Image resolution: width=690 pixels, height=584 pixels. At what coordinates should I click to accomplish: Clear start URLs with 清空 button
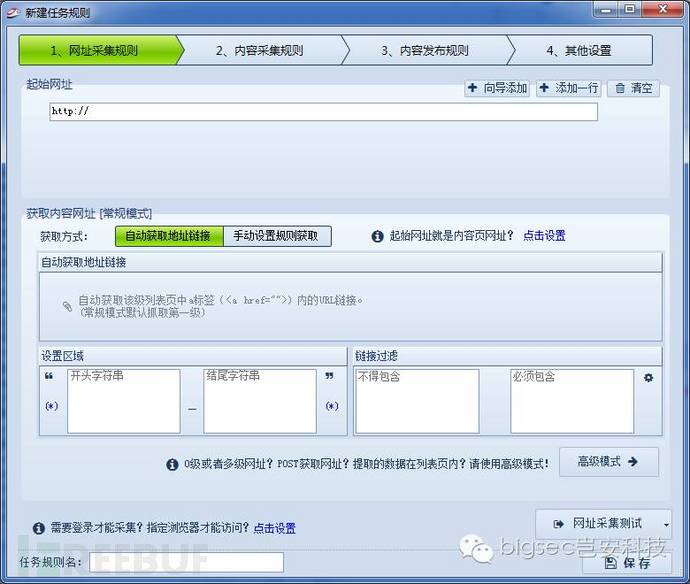click(633, 88)
